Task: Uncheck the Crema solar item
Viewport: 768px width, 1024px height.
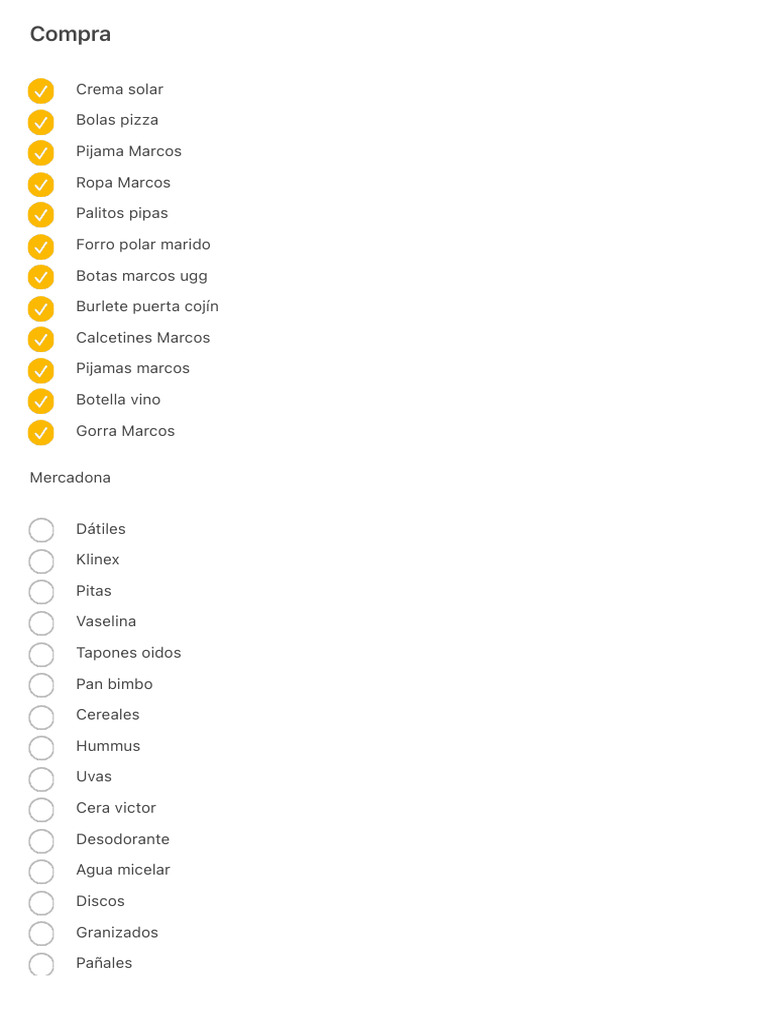Action: (41, 91)
